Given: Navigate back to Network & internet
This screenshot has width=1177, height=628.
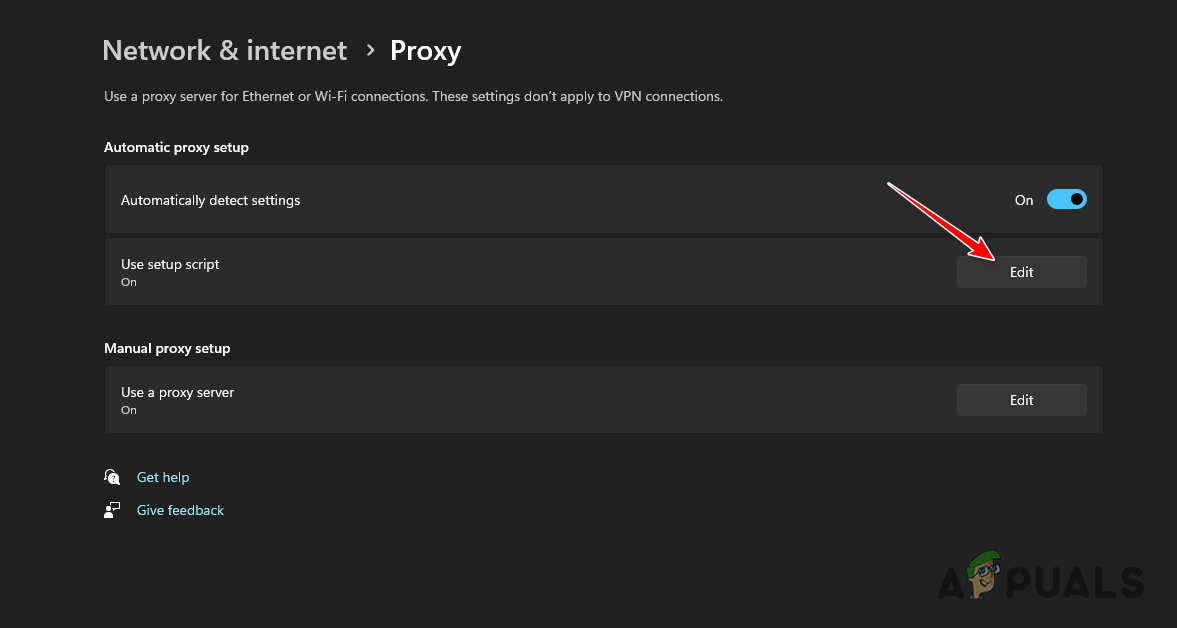Looking at the screenshot, I should [224, 50].
